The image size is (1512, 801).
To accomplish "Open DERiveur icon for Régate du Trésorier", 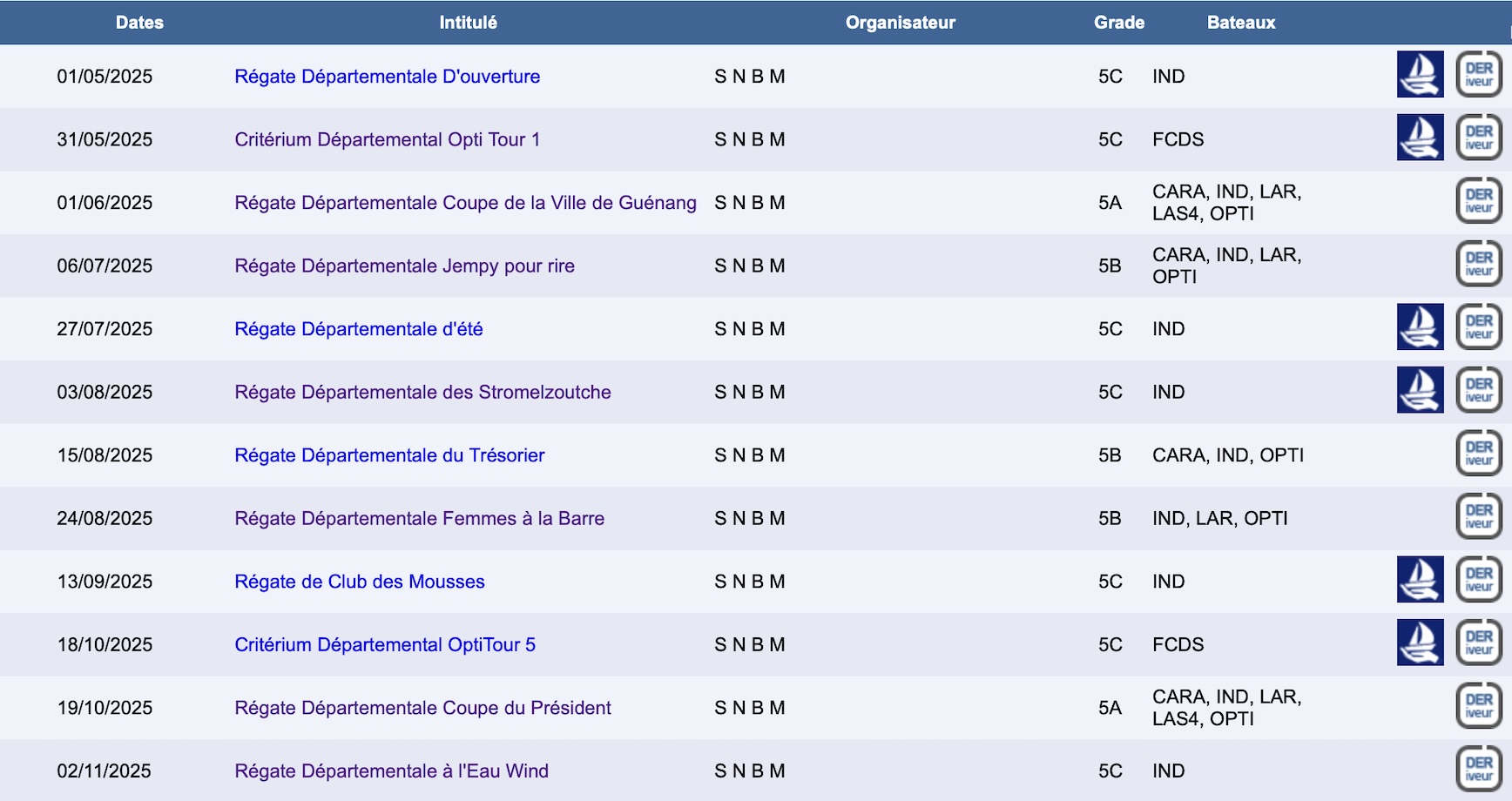I will point(1479,453).
